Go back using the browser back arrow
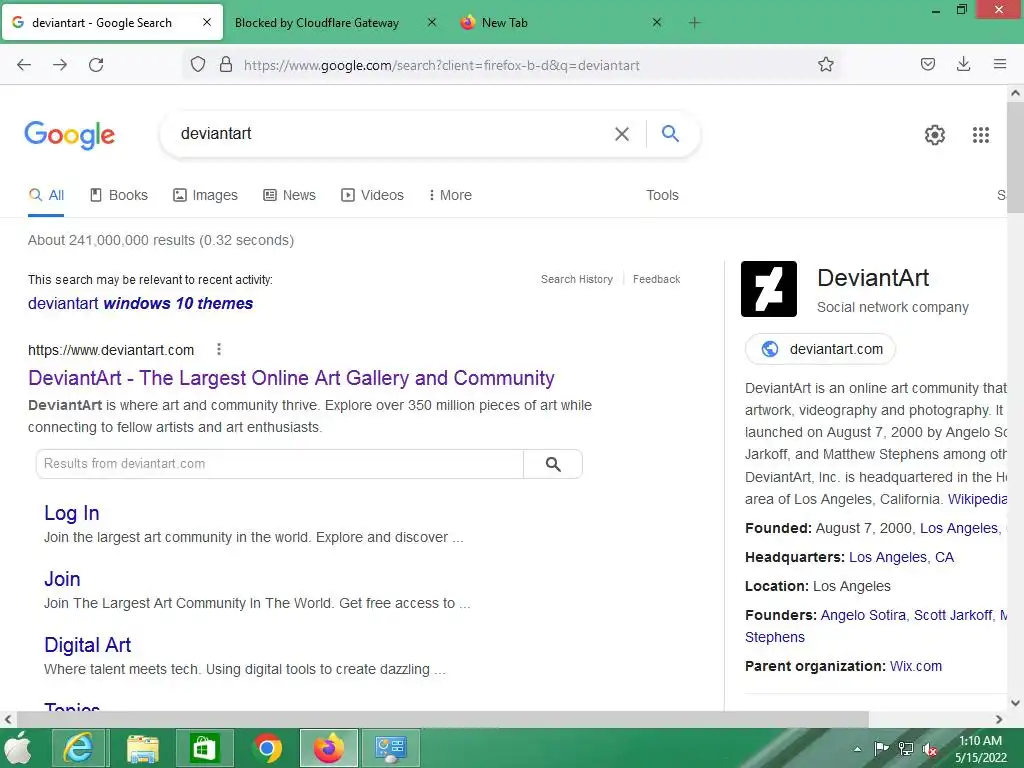 (x=24, y=65)
